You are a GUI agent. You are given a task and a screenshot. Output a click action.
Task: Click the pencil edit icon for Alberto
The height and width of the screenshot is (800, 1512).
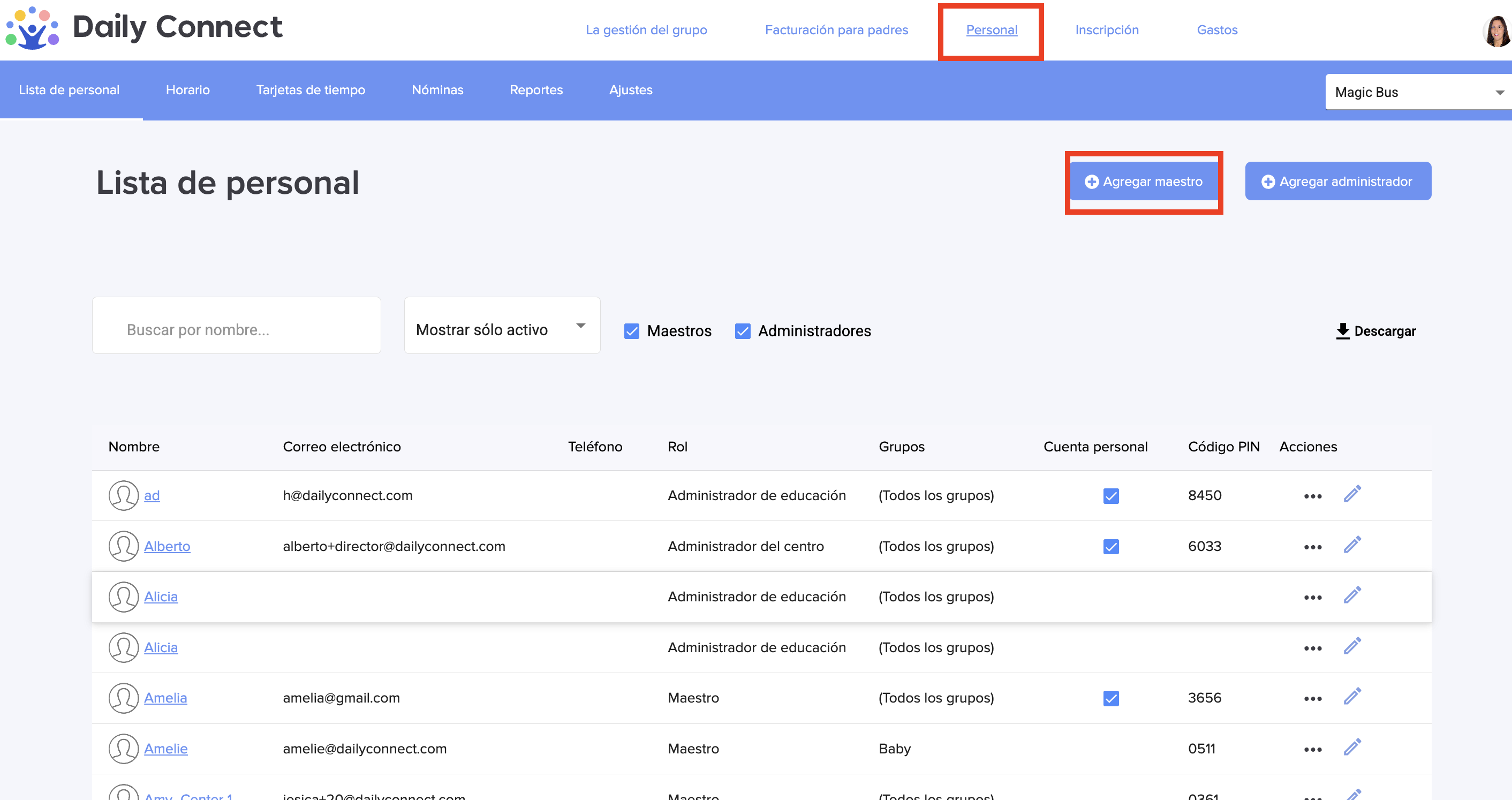1352,545
